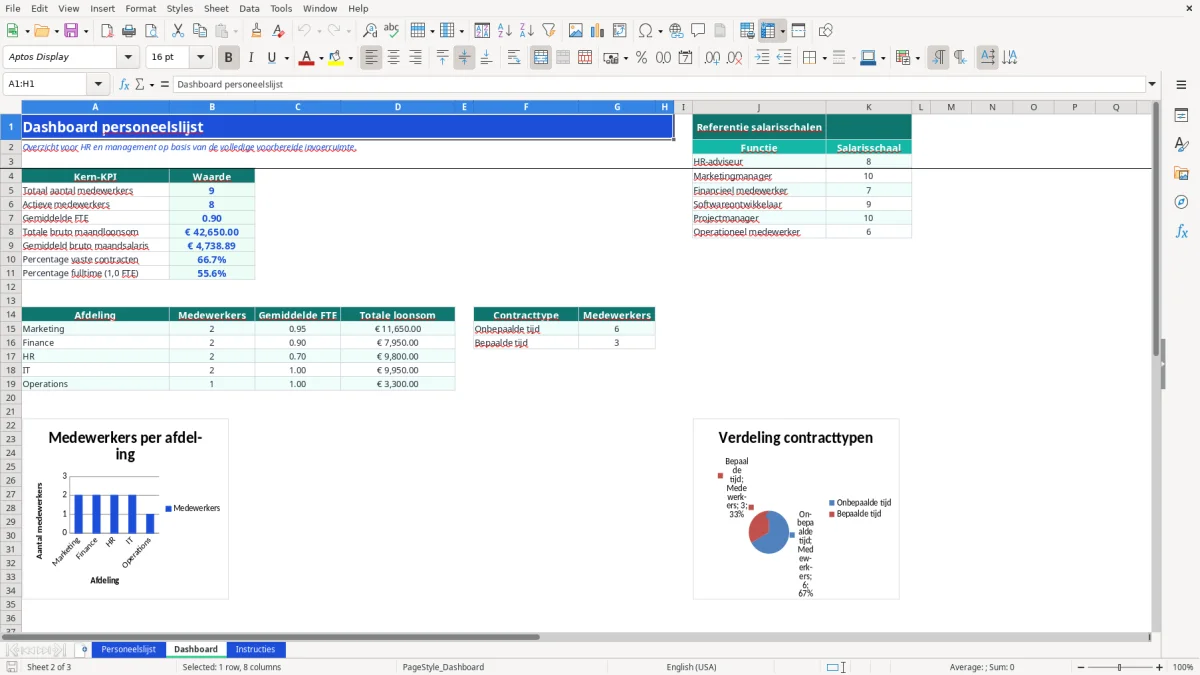Viewport: 1200px width, 675px height.
Task: Click the formula equals sign button
Action: point(165,85)
